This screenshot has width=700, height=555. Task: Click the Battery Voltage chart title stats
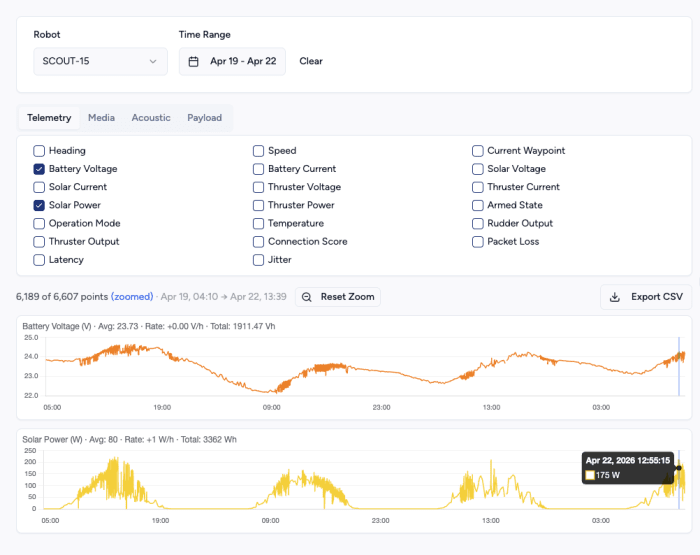click(x=149, y=326)
